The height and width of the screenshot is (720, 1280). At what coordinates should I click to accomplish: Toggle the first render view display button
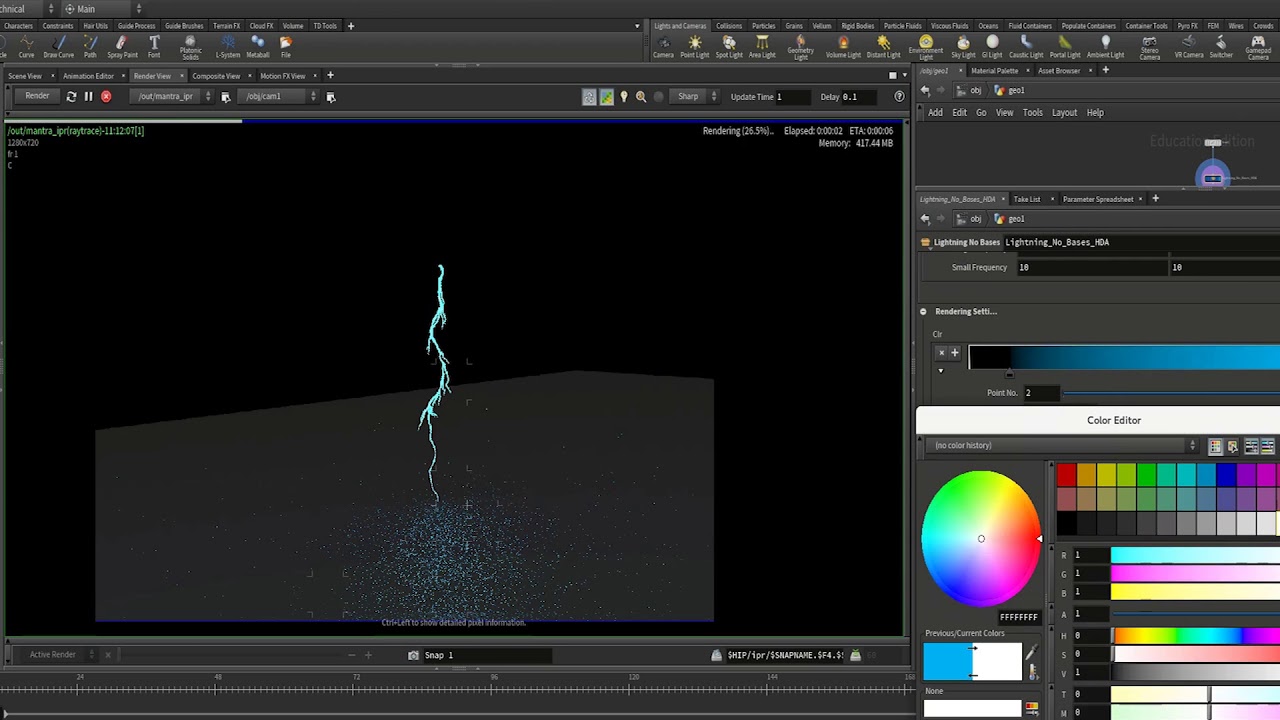[x=589, y=97]
